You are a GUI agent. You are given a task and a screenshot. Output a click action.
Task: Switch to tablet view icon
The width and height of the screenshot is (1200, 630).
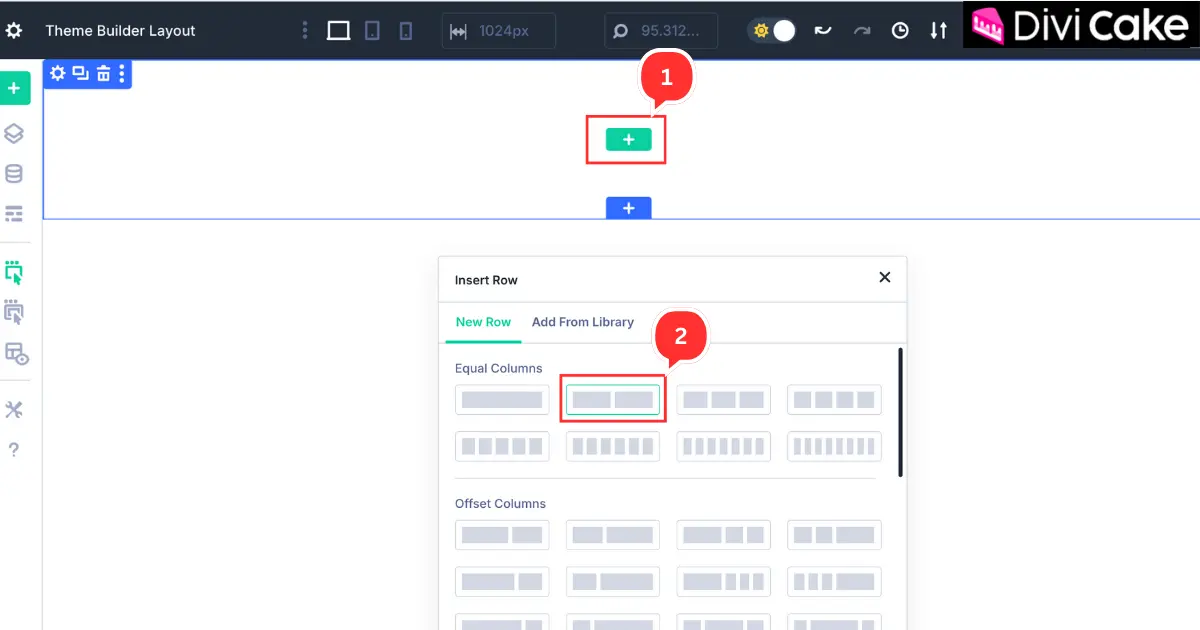372,31
